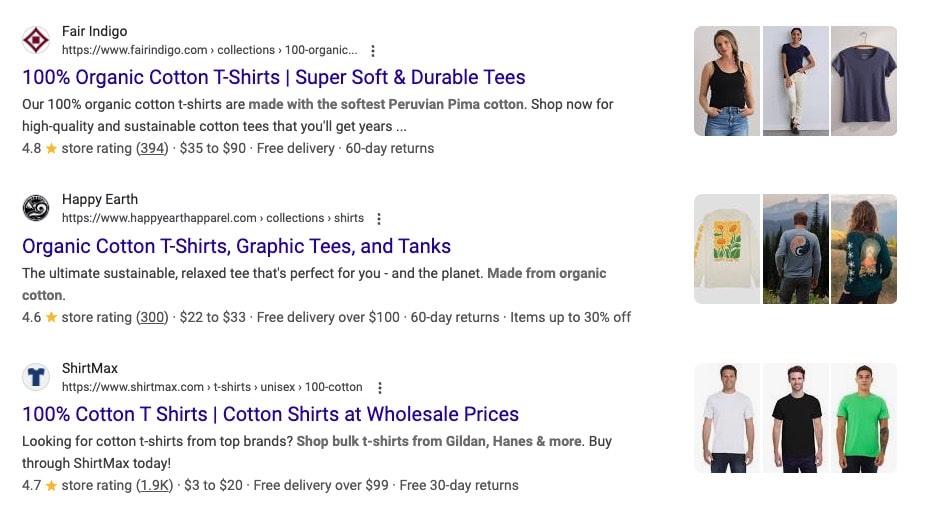Open 'Organic Cotton T-Shirts, Graphic Tees, and Tanks'
This screenshot has height=521, width=925.
click(236, 246)
